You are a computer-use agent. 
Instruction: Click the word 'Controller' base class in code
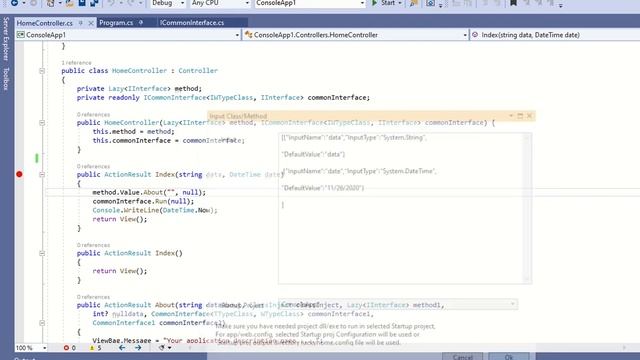pos(198,71)
